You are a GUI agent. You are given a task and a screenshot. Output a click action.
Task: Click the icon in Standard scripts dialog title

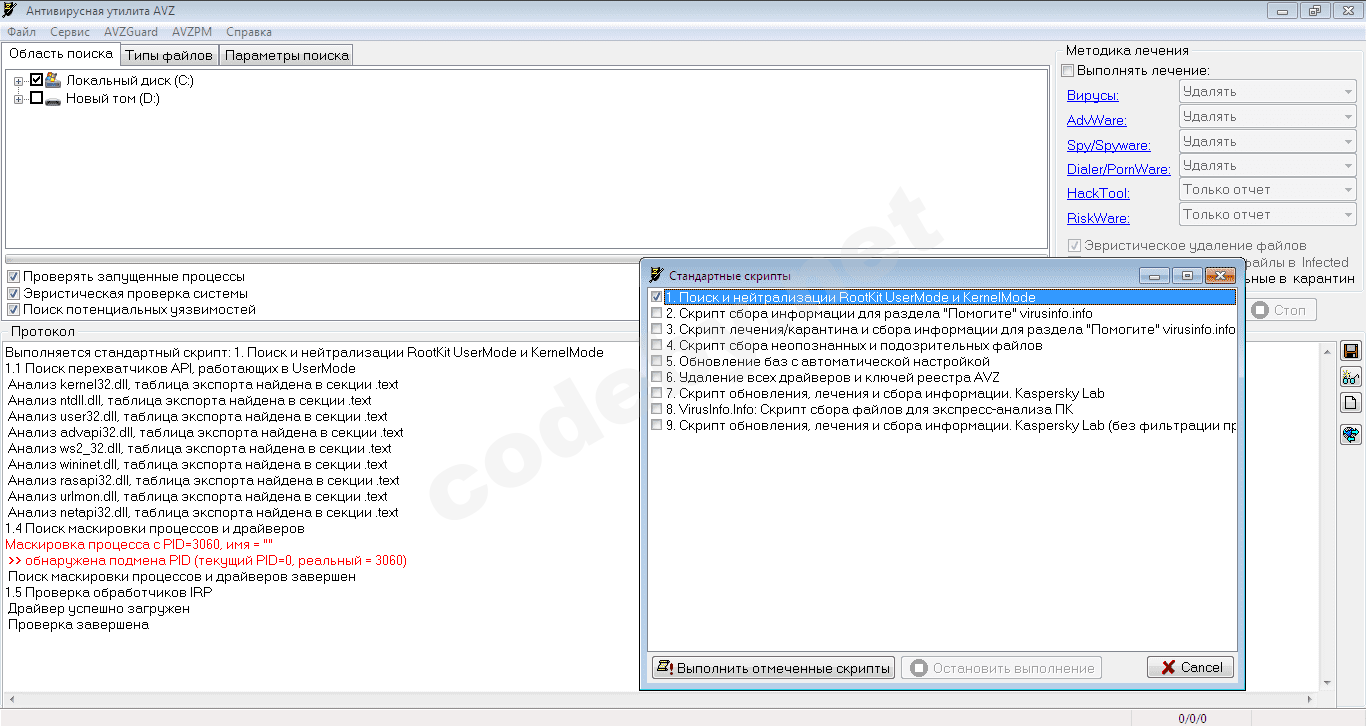point(656,275)
